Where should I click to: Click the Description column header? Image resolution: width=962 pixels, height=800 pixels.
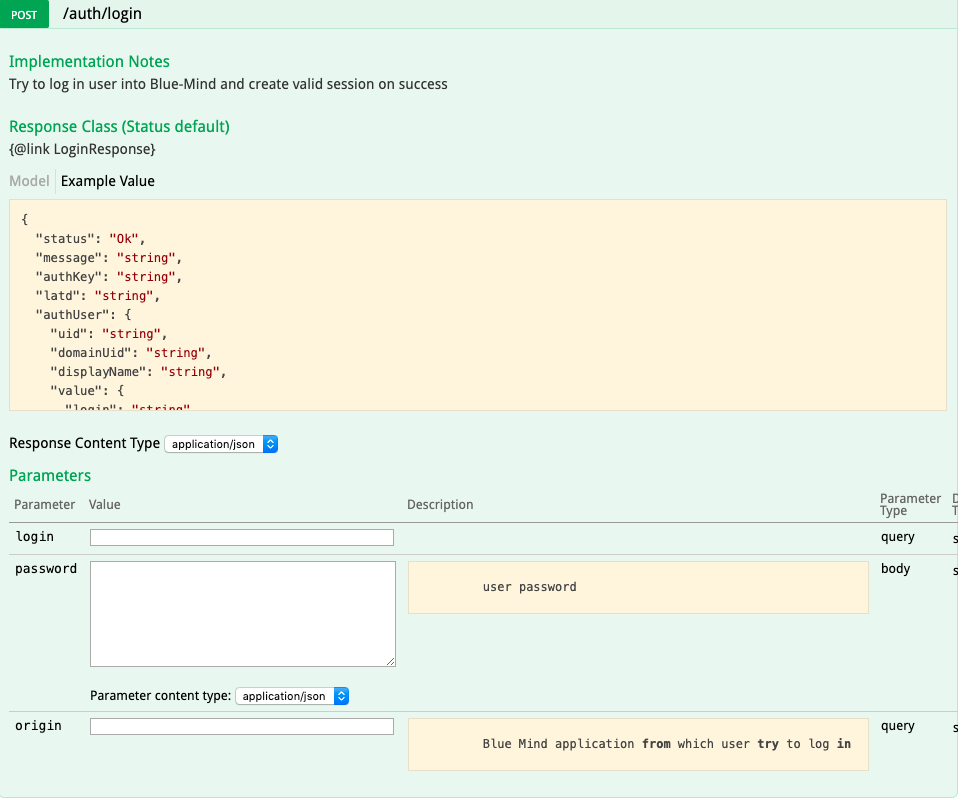(x=440, y=505)
